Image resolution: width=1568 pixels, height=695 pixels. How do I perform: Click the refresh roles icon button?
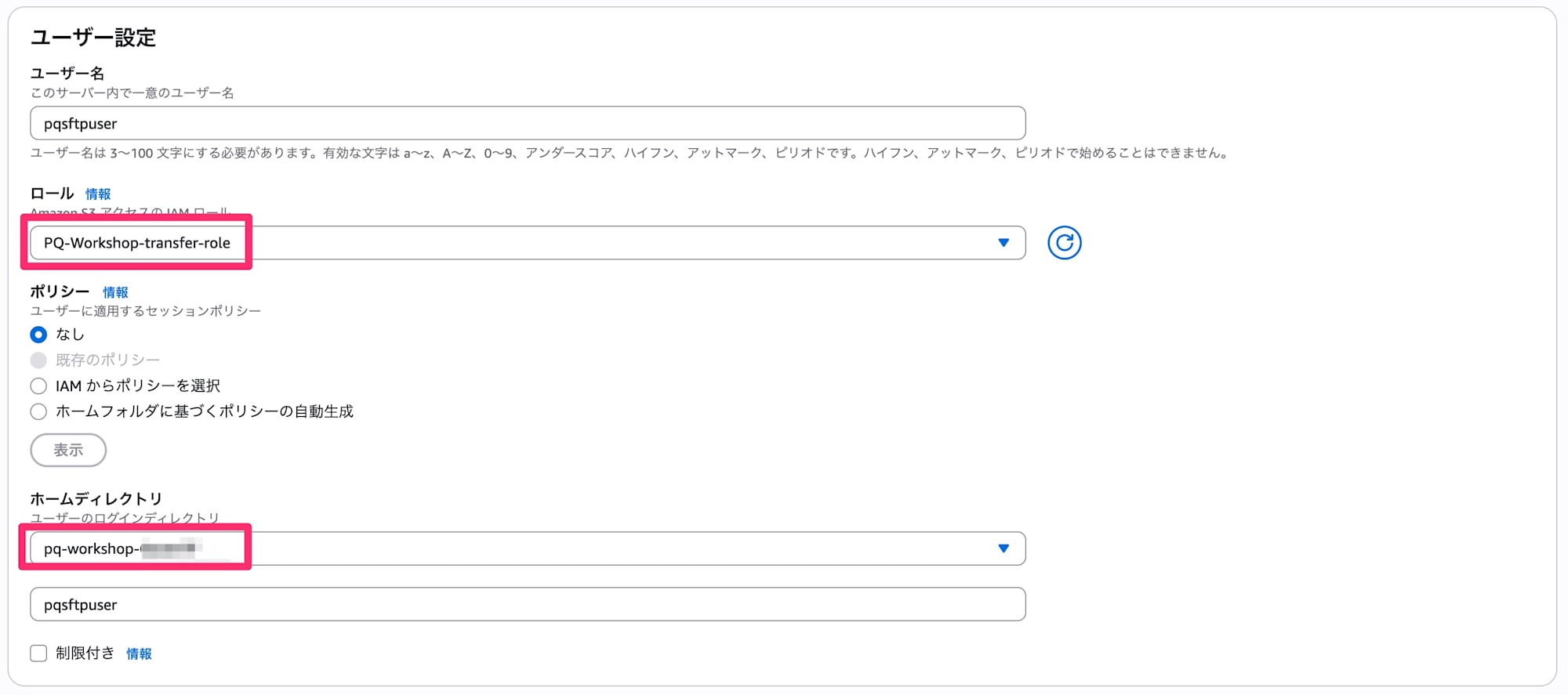tap(1064, 243)
